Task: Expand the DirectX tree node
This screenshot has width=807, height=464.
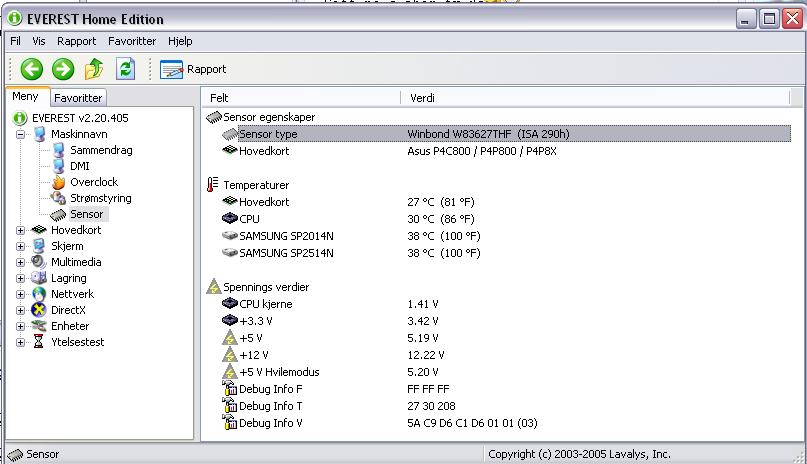Action: 21,310
